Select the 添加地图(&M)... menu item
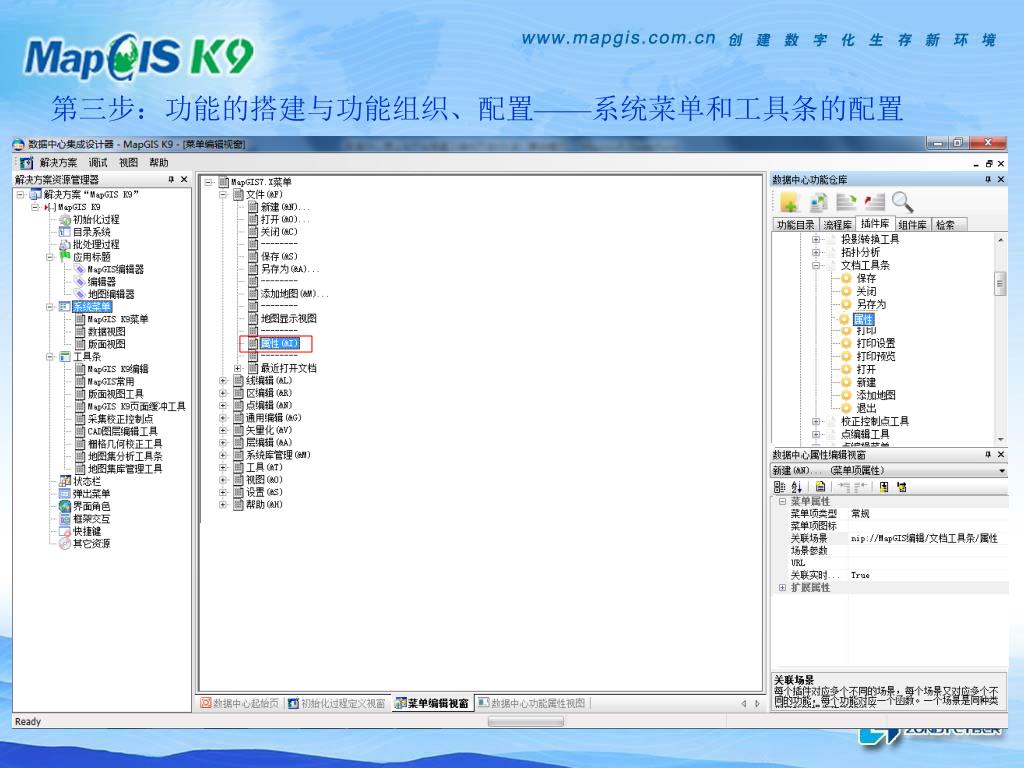Screen dimensions: 1024x768 click(295, 294)
